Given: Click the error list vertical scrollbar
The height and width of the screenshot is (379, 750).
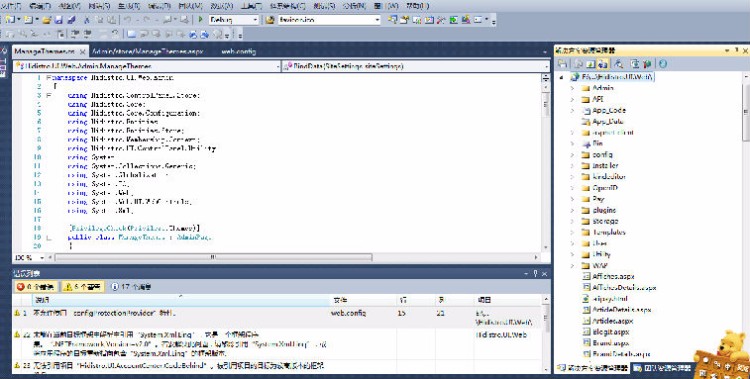Looking at the screenshot, I should point(546,334).
